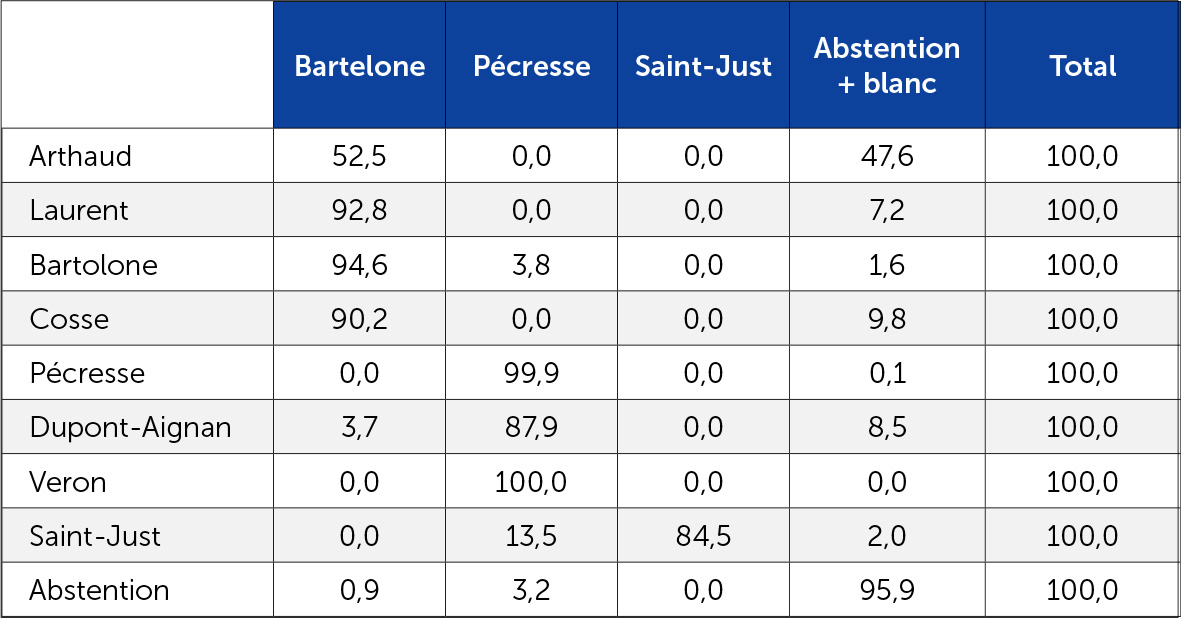Select the Saint-Just column header

(x=703, y=66)
